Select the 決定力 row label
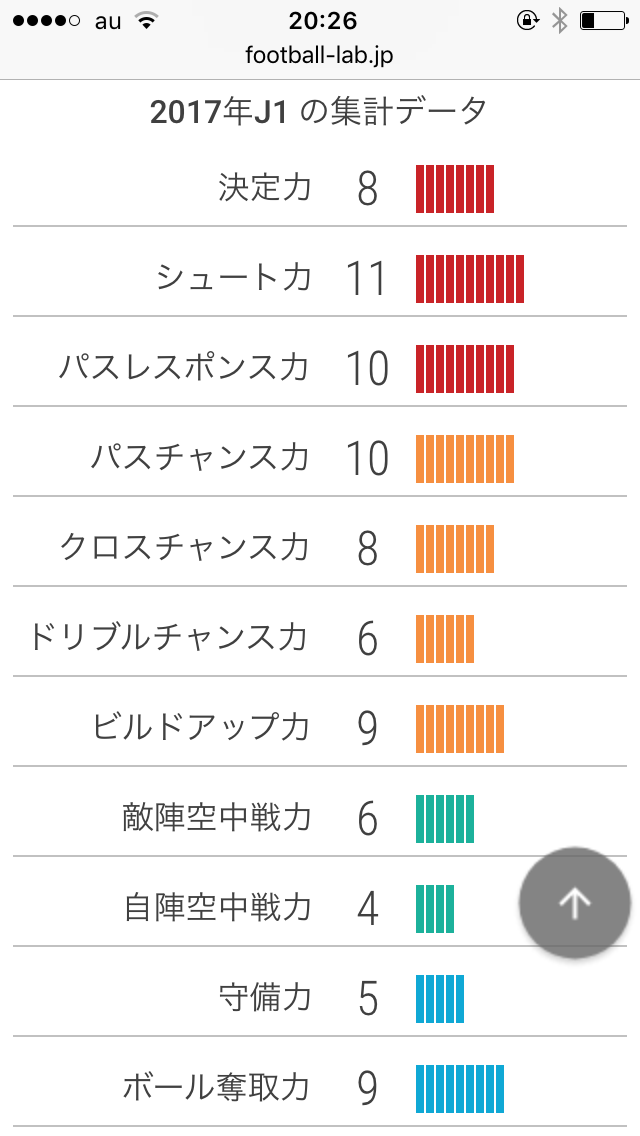The image size is (640, 1136). click(x=265, y=187)
